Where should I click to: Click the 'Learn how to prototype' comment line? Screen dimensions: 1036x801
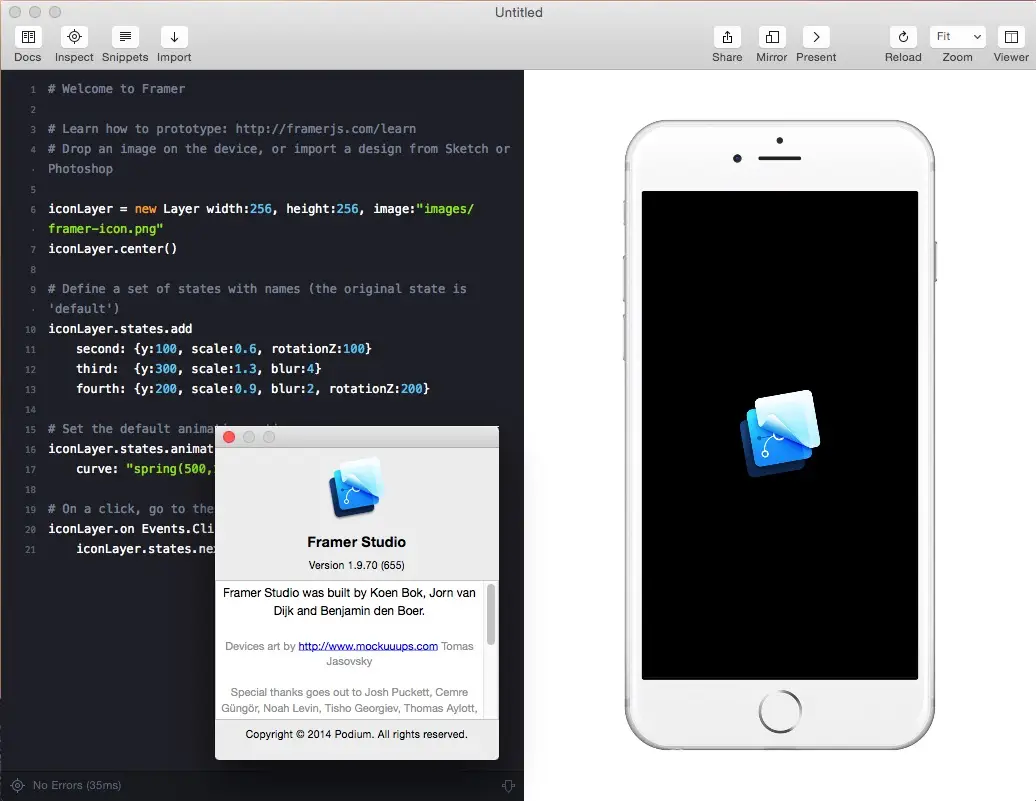[x=232, y=129]
